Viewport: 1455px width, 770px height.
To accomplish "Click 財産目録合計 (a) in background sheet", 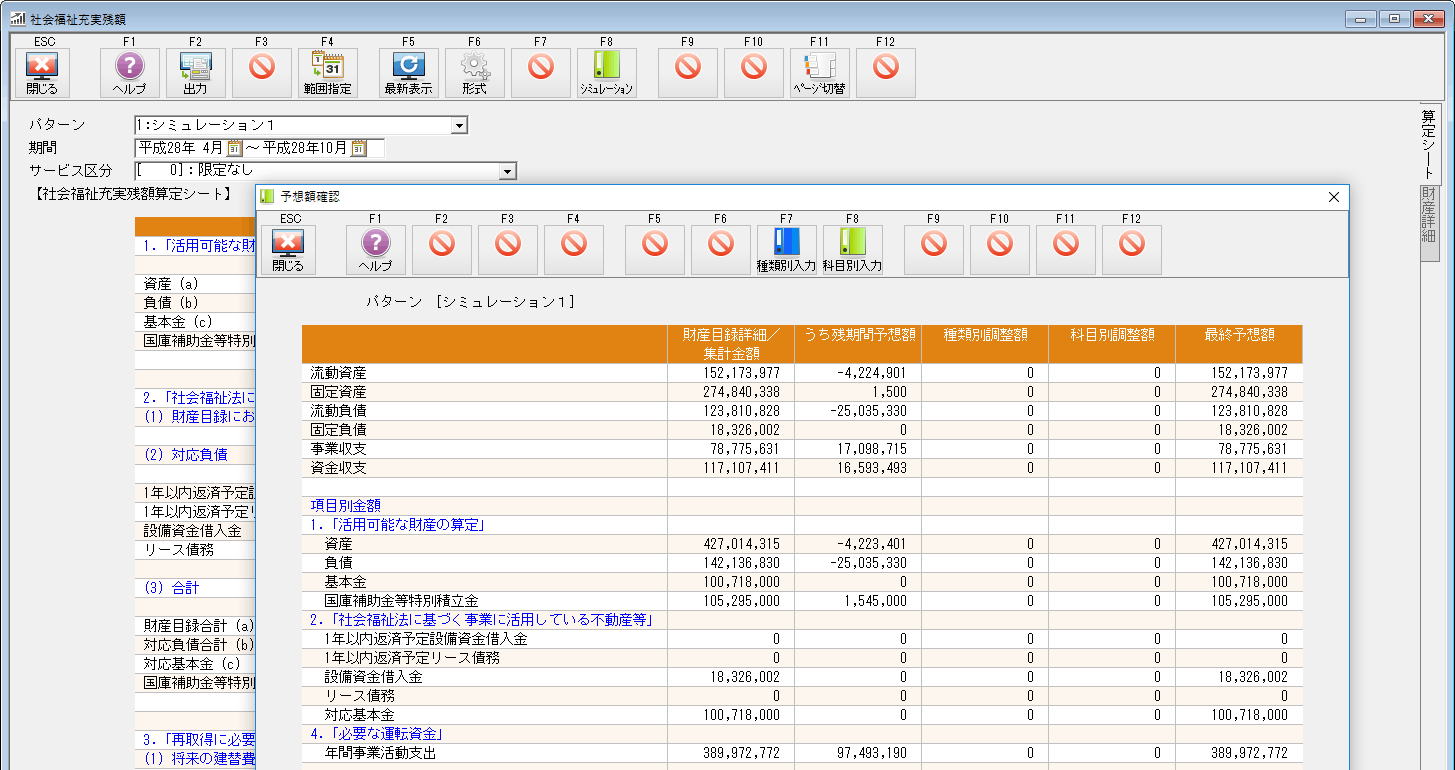I will [198, 625].
